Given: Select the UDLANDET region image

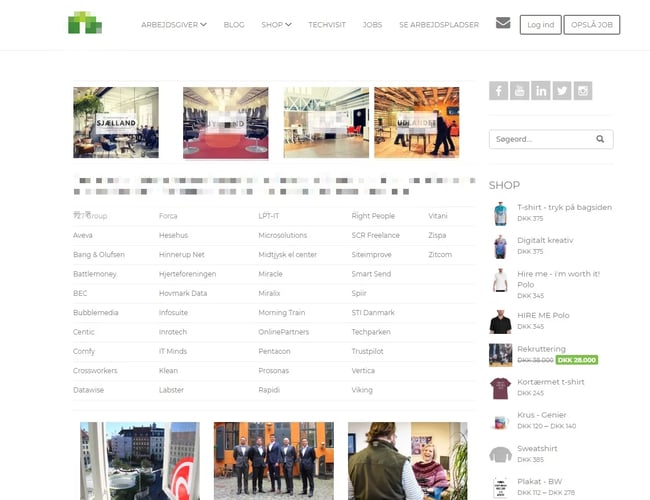Looking at the screenshot, I should pyautogui.click(x=417, y=122).
